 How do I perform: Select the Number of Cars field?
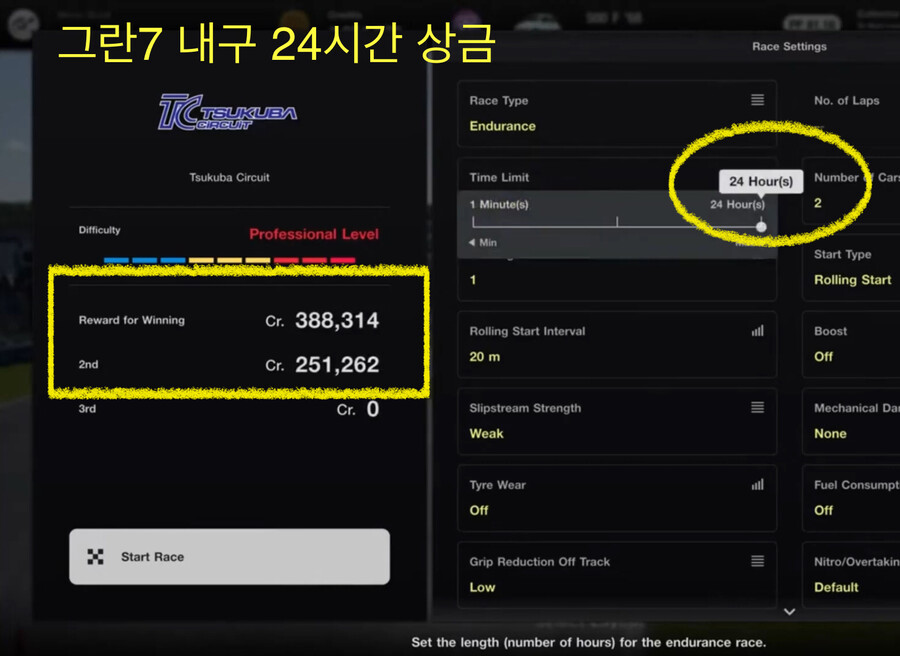pos(850,190)
